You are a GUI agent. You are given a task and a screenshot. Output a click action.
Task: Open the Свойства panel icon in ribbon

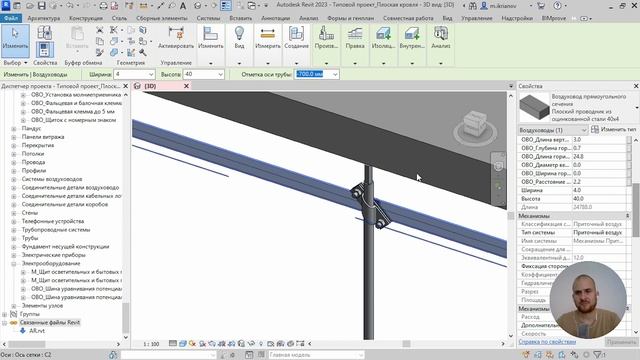point(44,50)
